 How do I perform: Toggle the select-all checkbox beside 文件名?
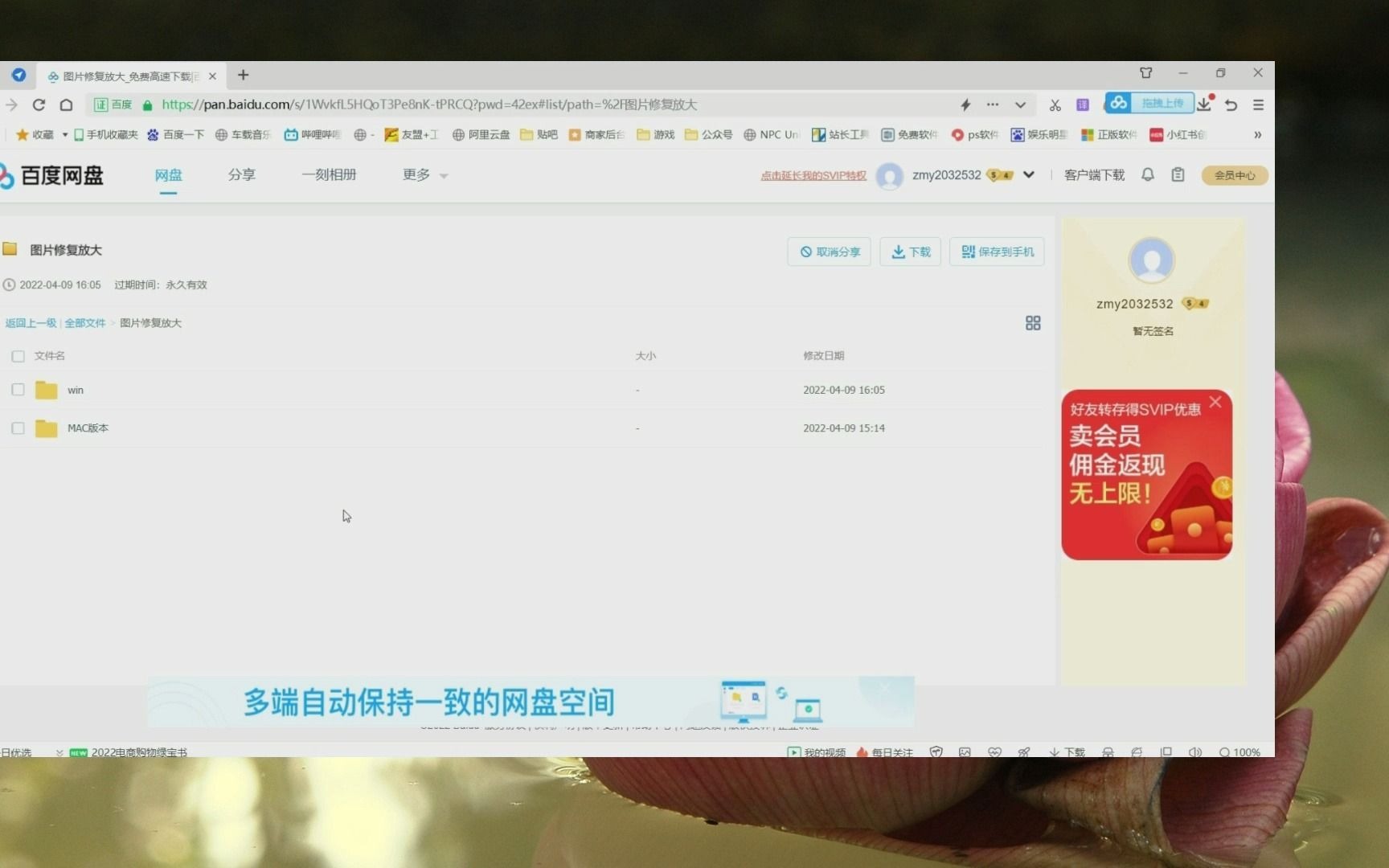tap(18, 356)
